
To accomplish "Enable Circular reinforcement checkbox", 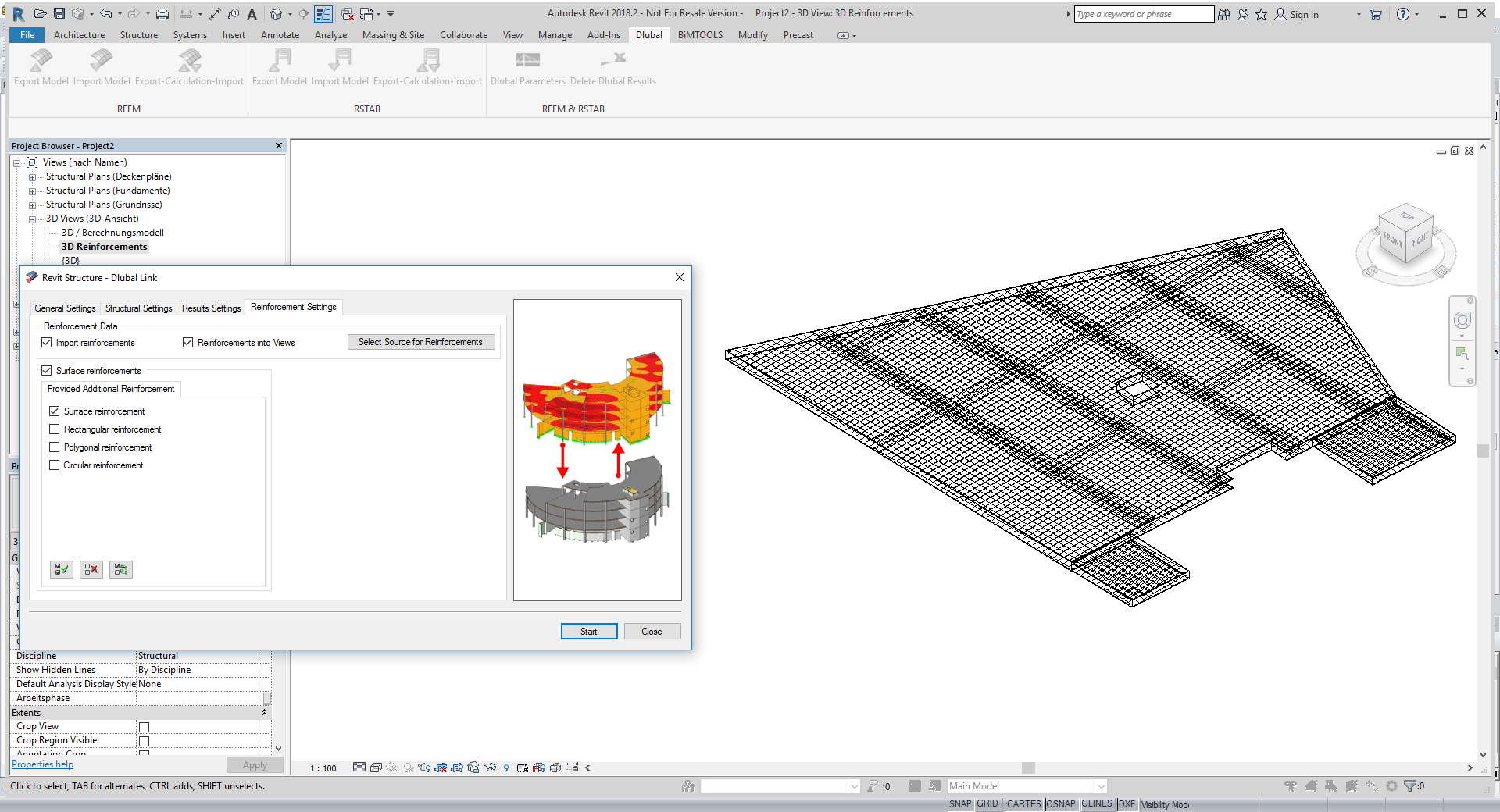I will [x=55, y=465].
